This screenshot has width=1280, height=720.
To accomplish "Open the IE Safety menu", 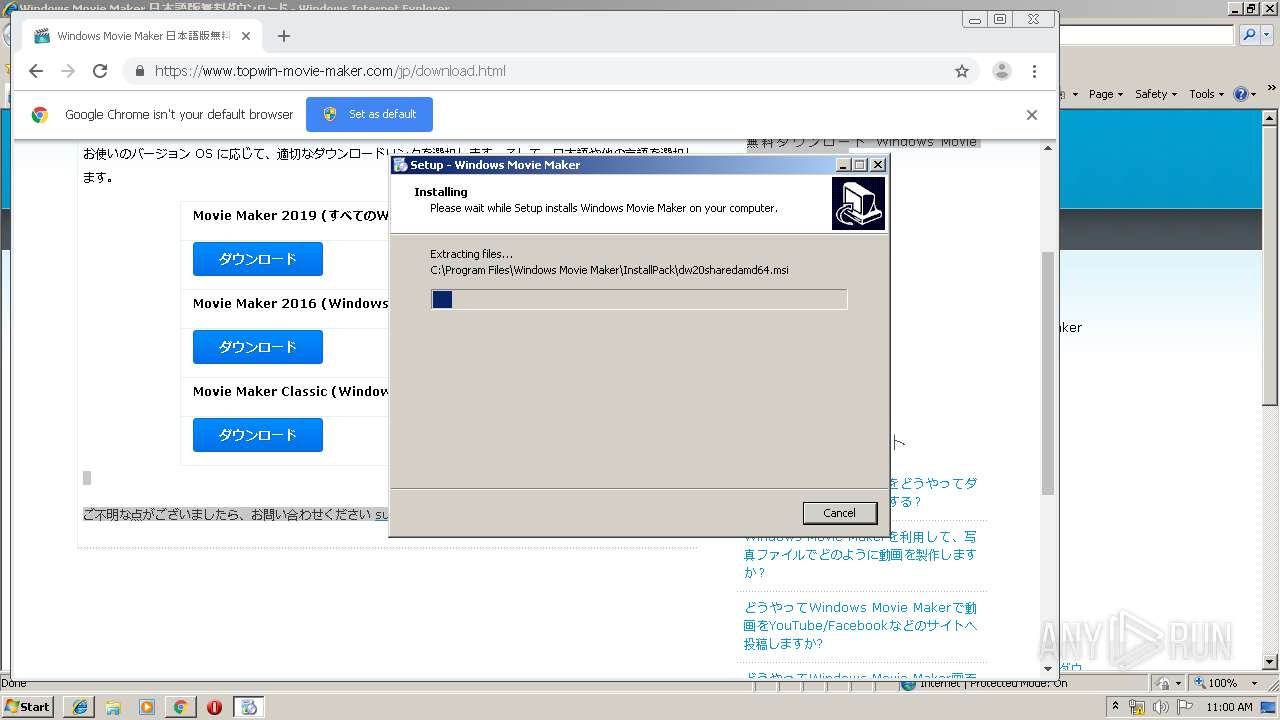I will coord(1155,94).
